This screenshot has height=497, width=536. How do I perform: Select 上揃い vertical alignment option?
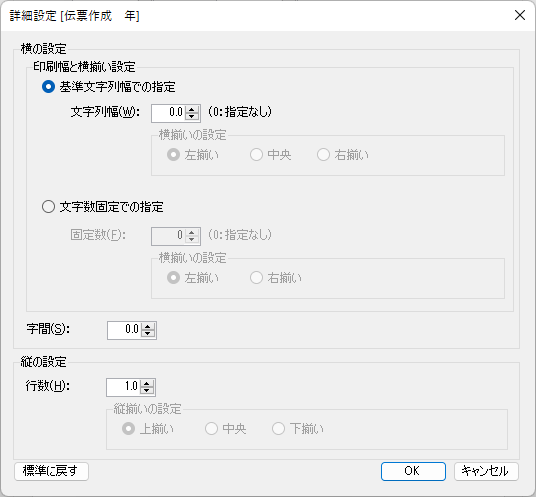pyautogui.click(x=129, y=428)
